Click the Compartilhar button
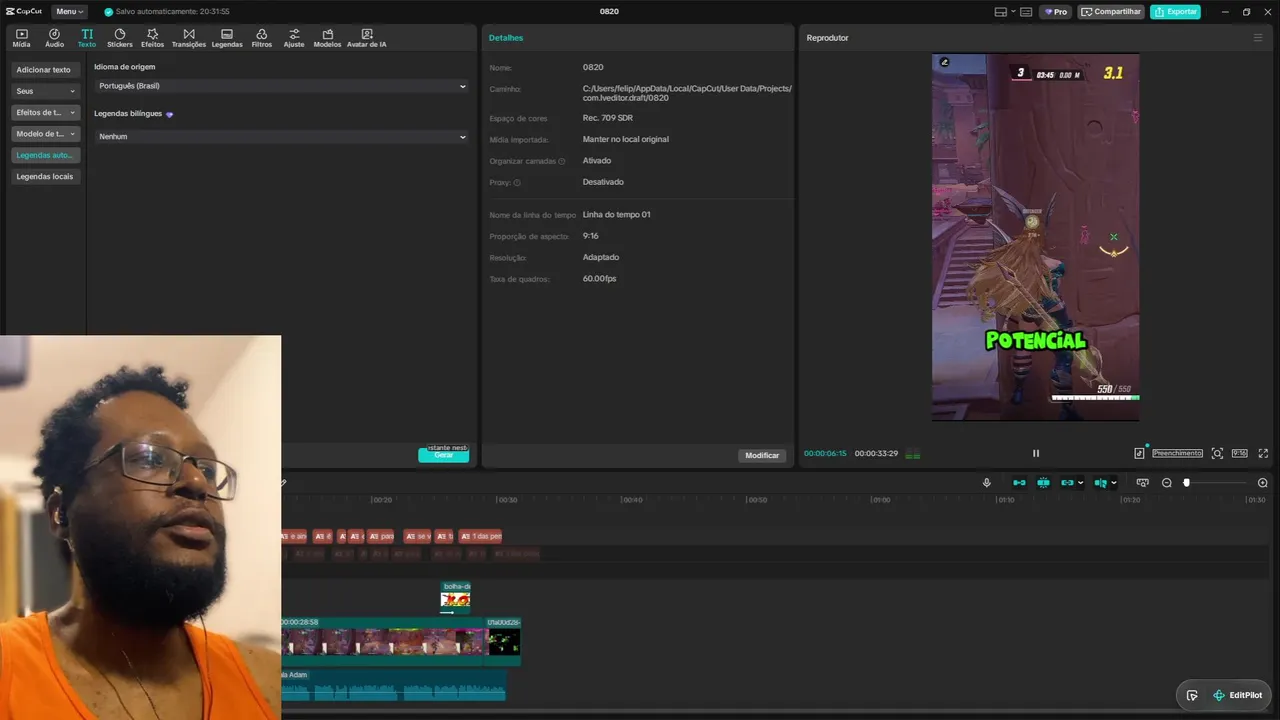The image size is (1280, 720). [1111, 12]
